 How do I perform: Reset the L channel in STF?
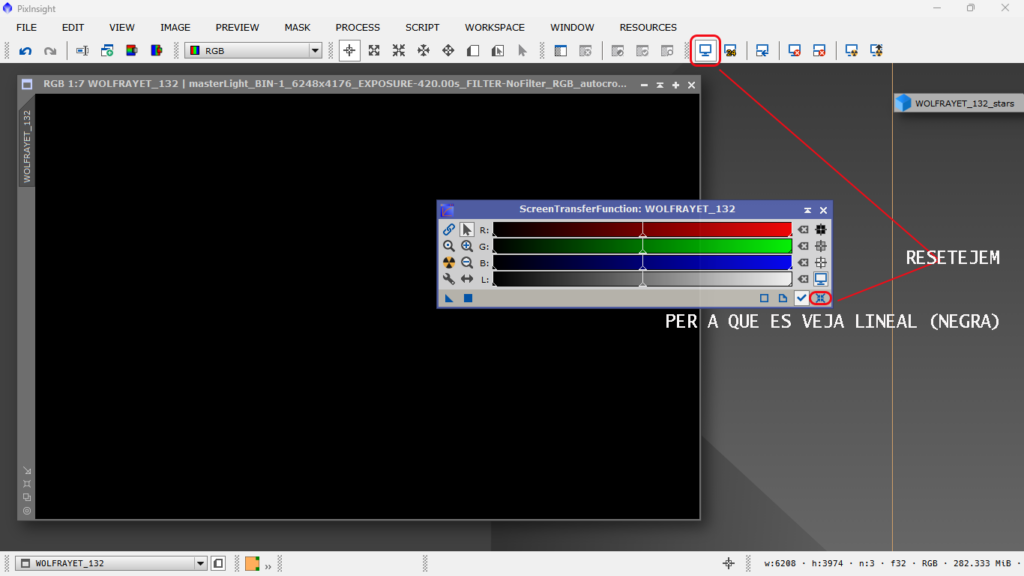click(803, 279)
